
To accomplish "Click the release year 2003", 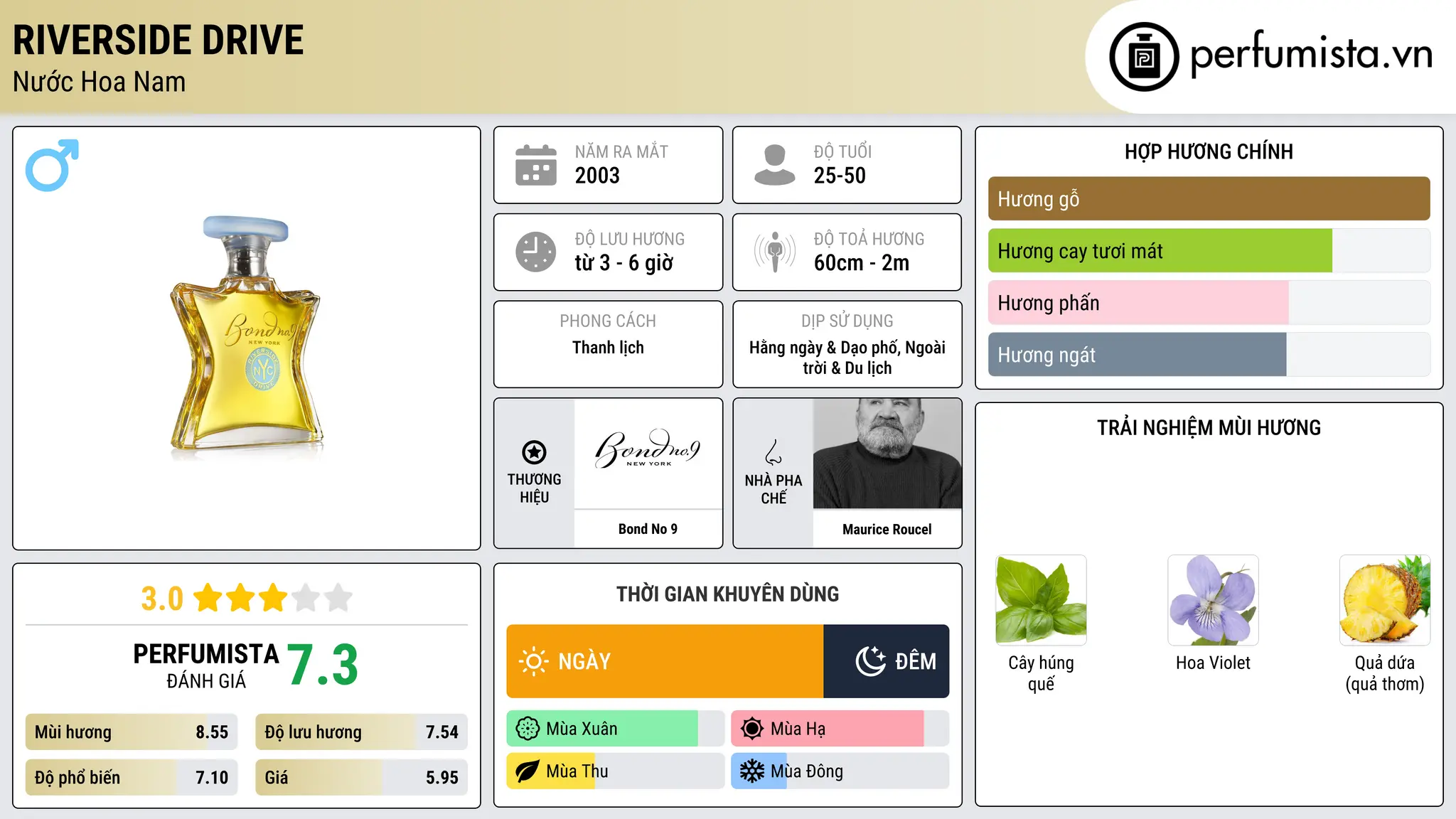I will click(597, 176).
